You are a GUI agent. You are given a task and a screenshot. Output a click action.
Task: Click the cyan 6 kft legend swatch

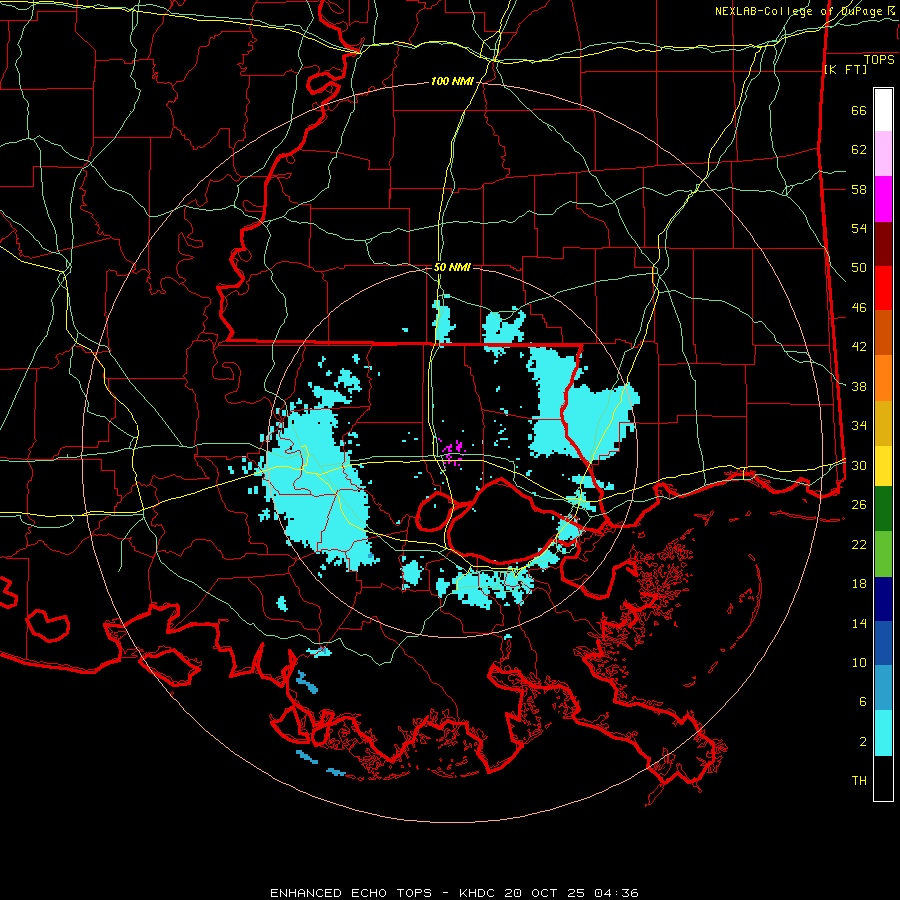[x=883, y=733]
